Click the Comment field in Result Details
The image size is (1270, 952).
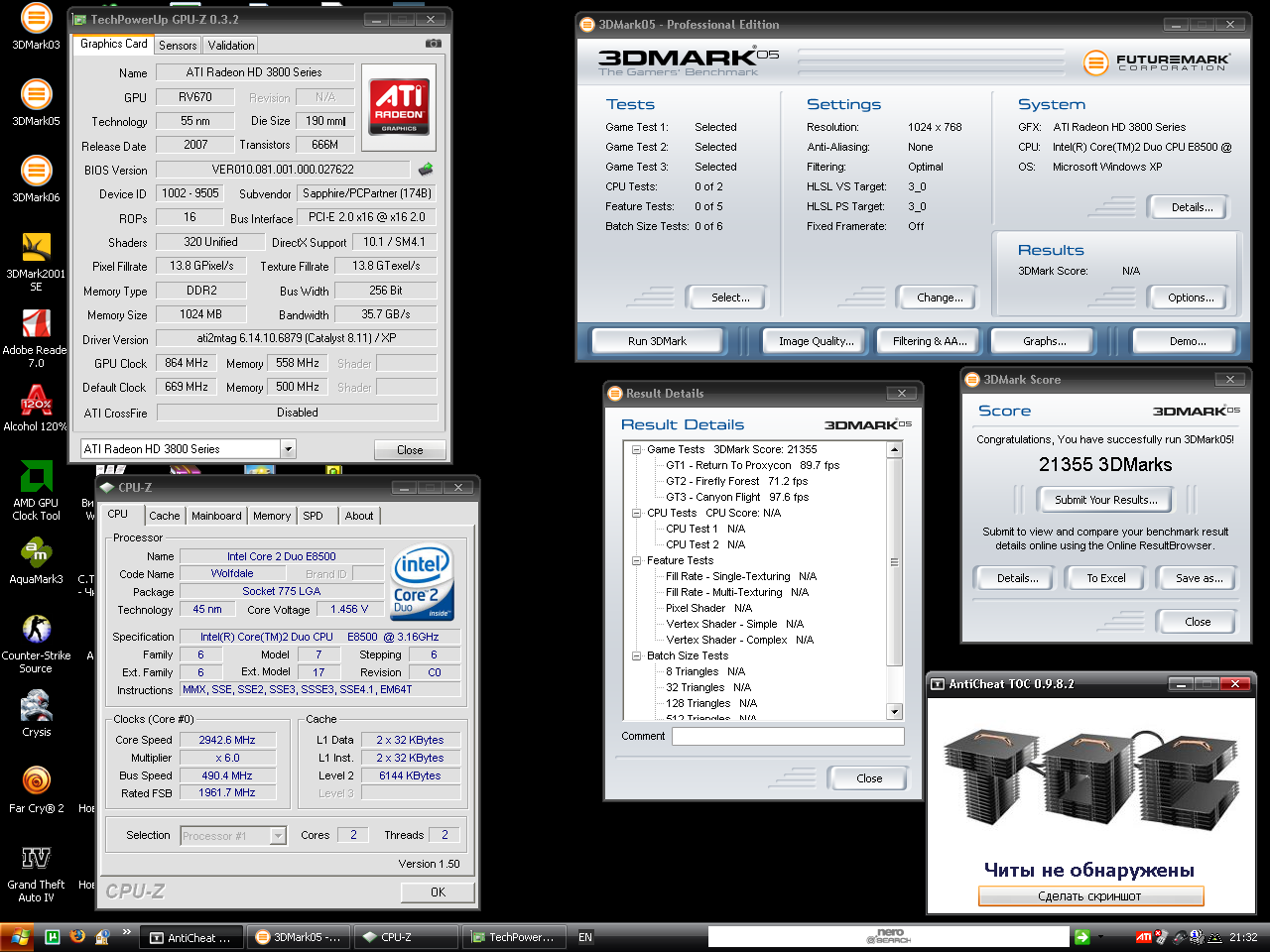pos(788,736)
